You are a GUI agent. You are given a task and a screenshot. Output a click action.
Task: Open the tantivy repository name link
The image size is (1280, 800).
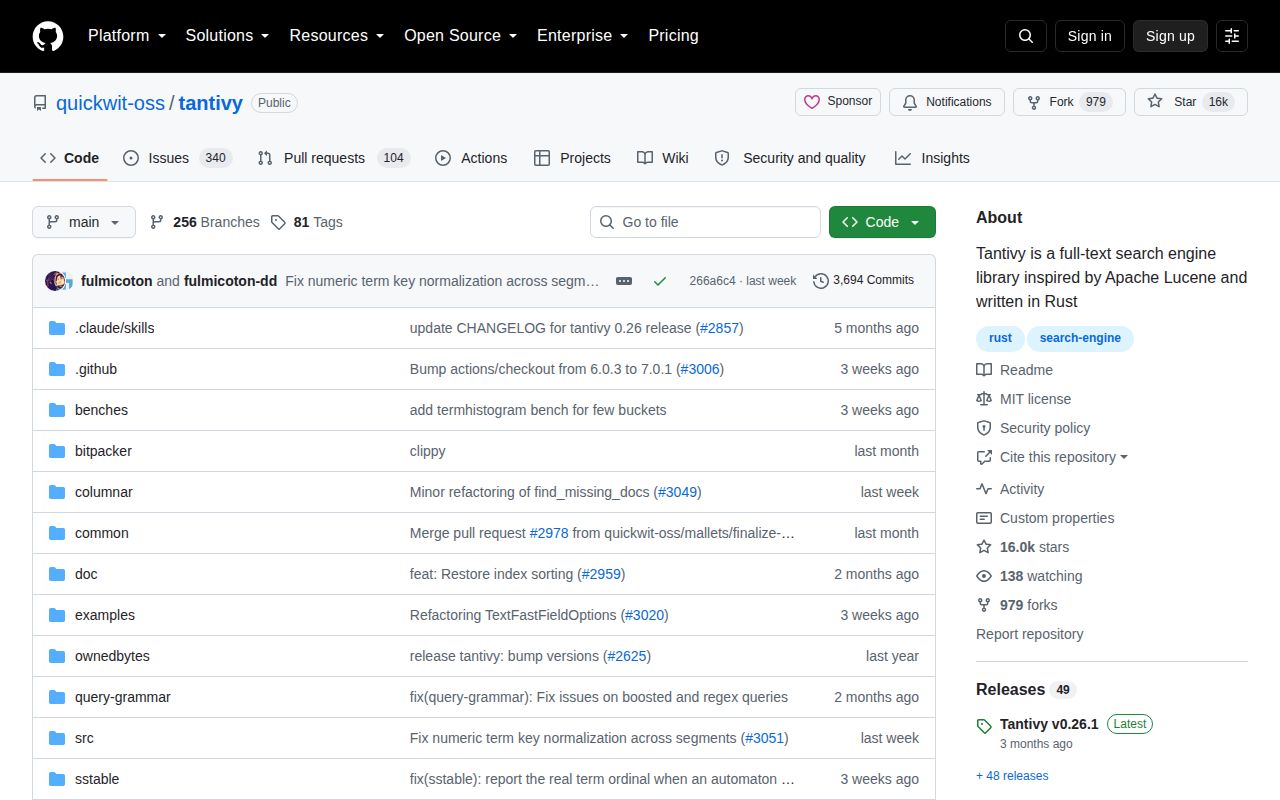211,103
